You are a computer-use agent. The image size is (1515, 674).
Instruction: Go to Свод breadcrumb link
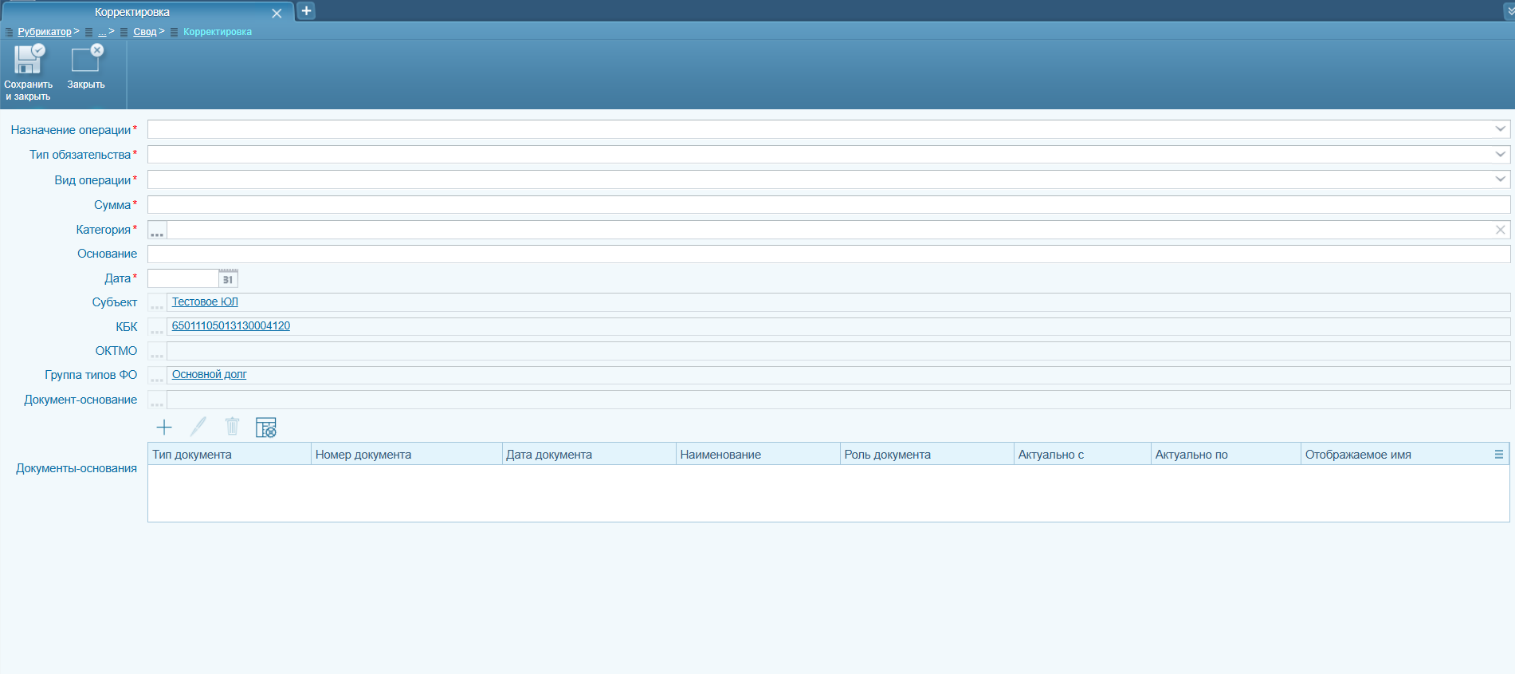point(145,32)
